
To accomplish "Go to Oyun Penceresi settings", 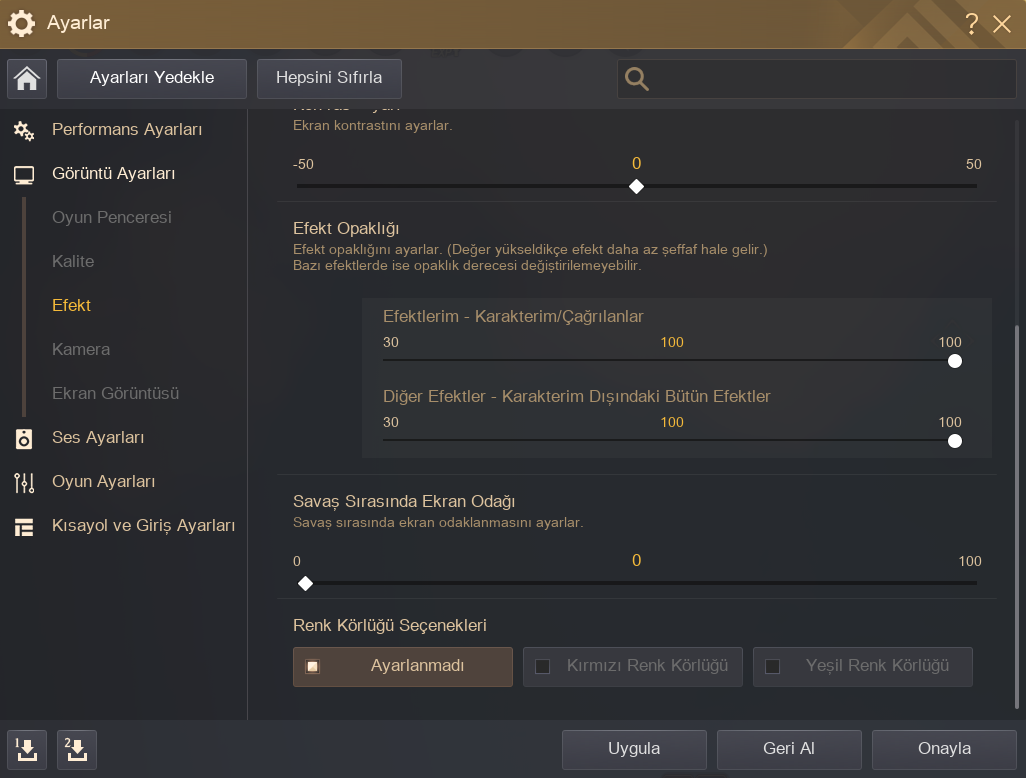I will (112, 218).
